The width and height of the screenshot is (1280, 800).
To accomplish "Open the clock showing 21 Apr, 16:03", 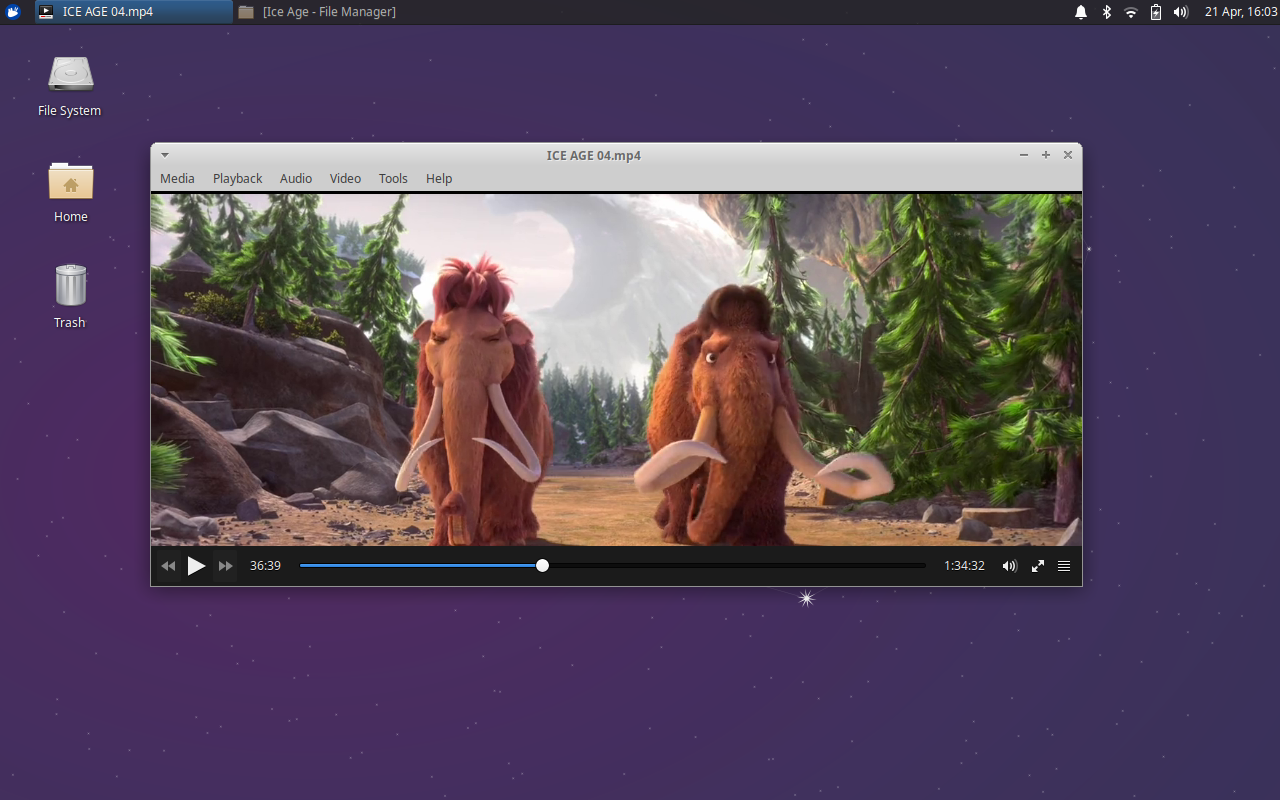I will (x=1241, y=12).
